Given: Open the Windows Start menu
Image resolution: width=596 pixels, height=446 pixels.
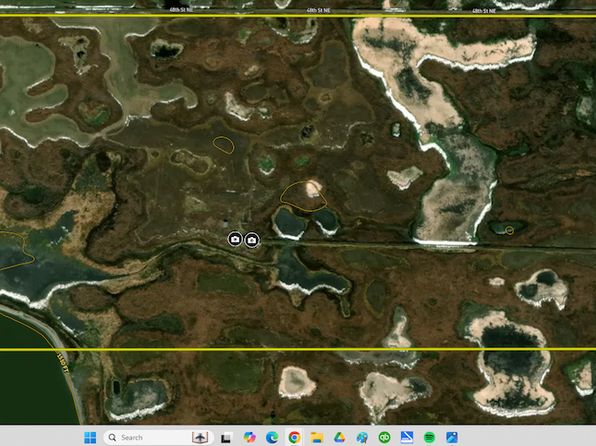Looking at the screenshot, I should 90,437.
